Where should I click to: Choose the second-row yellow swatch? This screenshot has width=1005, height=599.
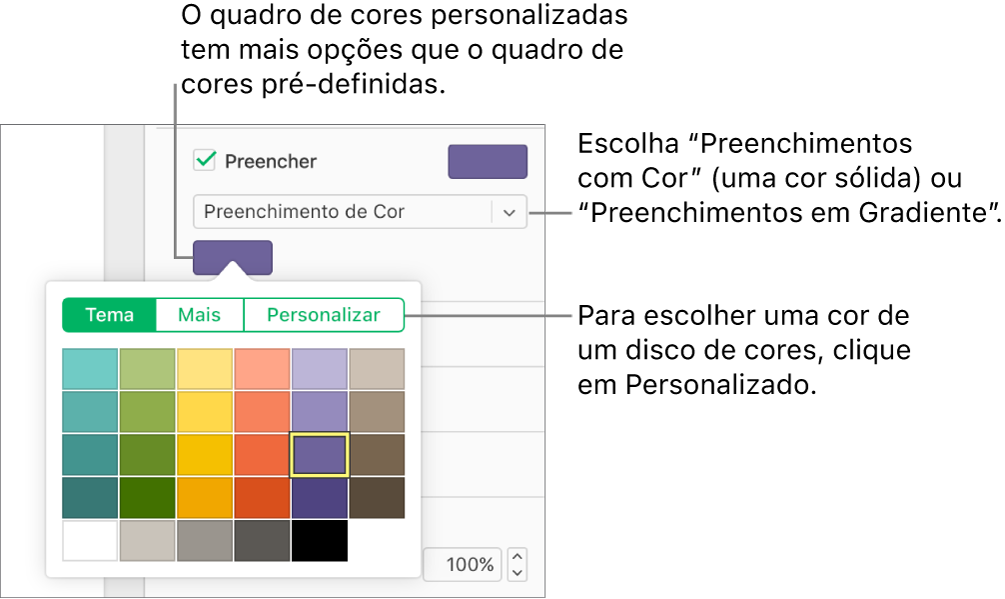[204, 411]
